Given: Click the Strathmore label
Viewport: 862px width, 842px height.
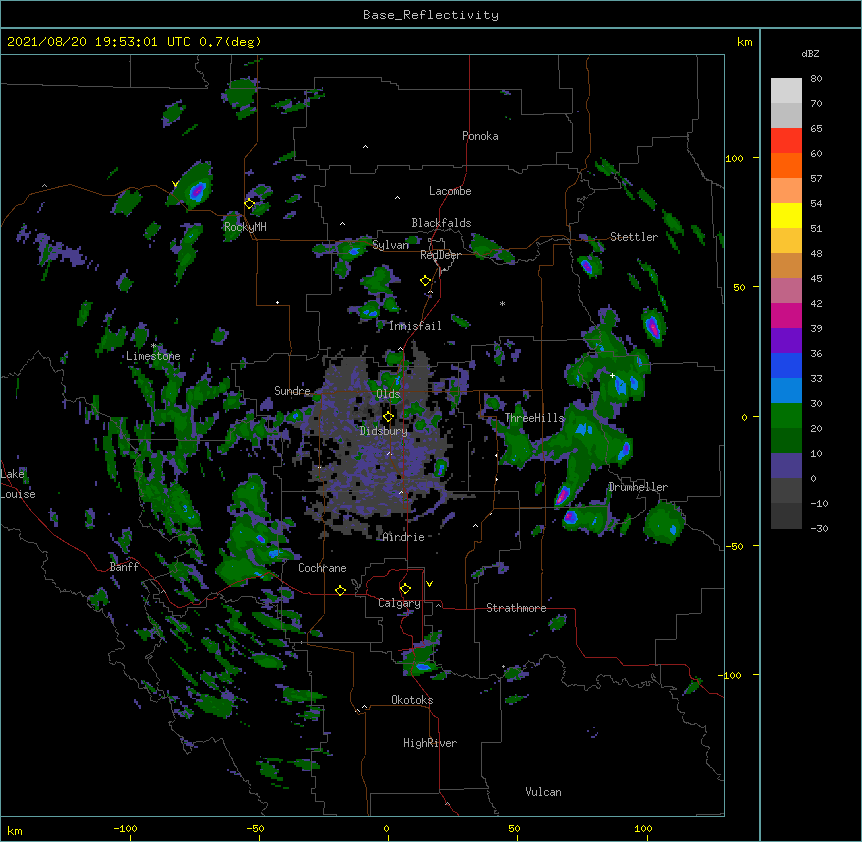Looking at the screenshot, I should click(516, 608).
